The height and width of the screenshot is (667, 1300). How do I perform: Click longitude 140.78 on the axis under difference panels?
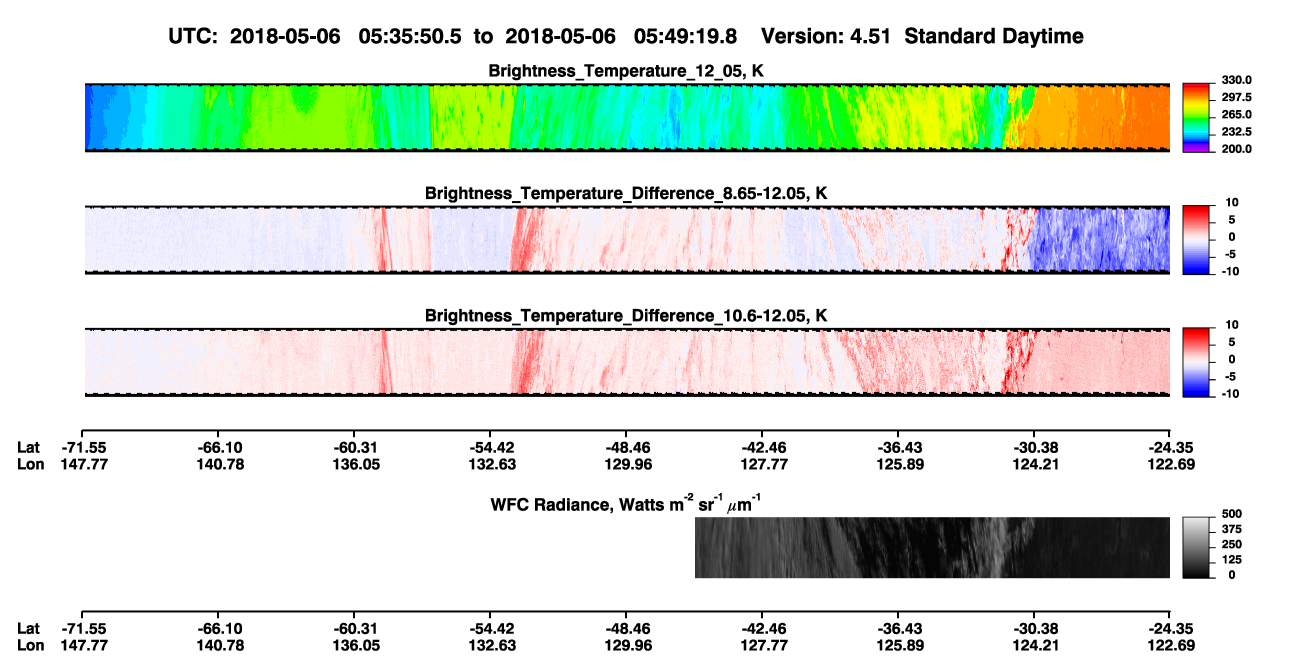pyautogui.click(x=218, y=464)
